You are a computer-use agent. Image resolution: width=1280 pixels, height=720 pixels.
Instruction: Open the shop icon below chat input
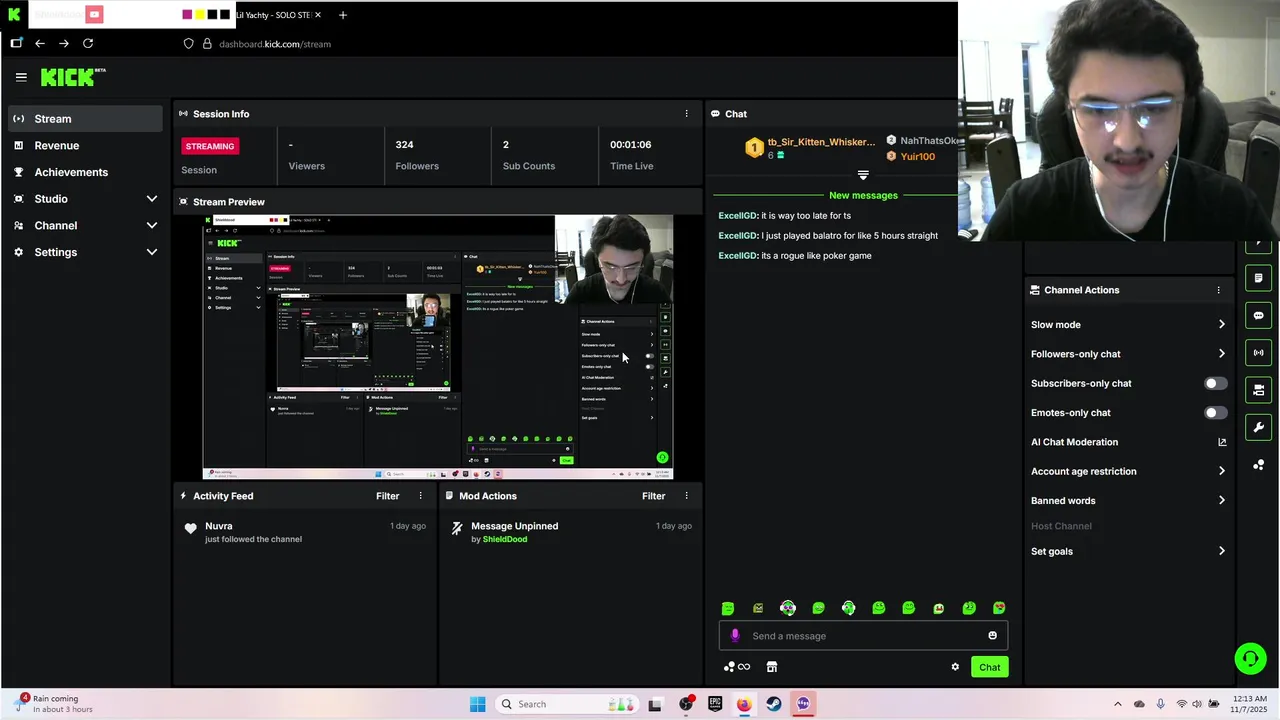click(x=772, y=667)
